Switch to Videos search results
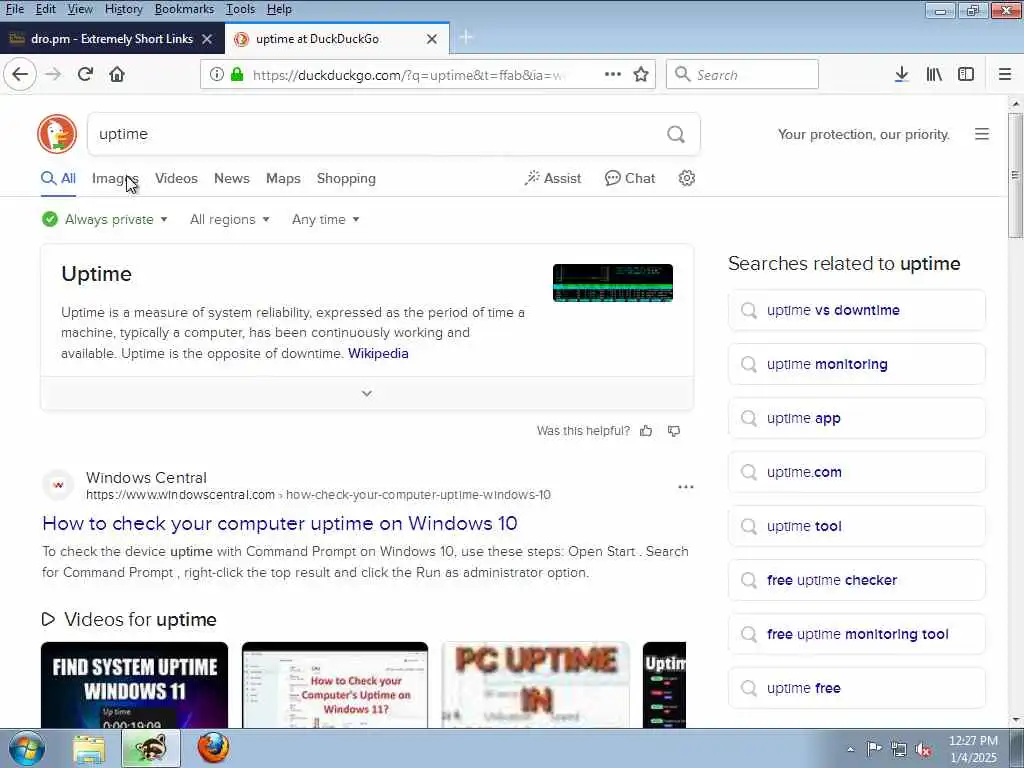This screenshot has height=768, width=1024. [x=176, y=178]
